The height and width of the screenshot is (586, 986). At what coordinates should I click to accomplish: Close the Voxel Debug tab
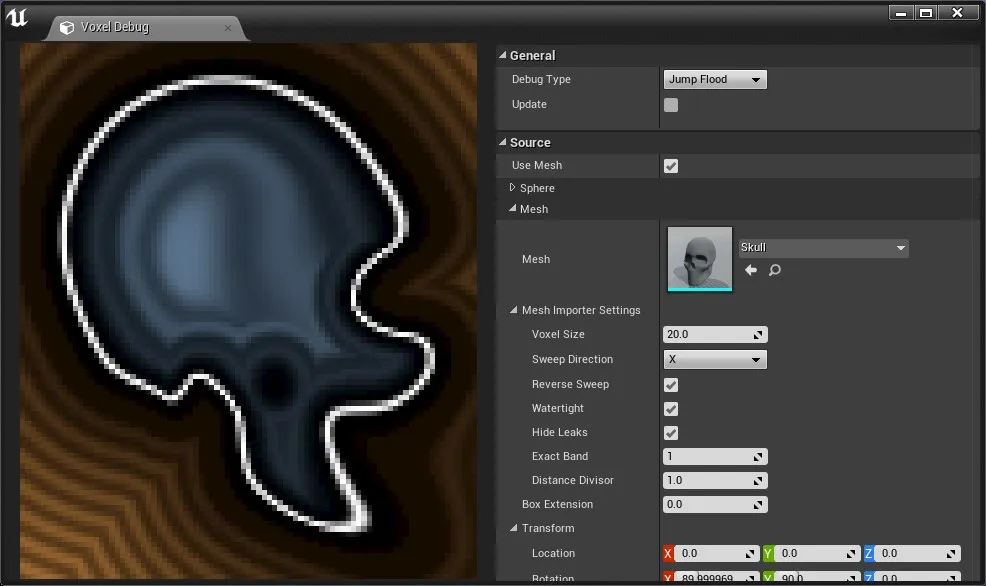[x=227, y=28]
